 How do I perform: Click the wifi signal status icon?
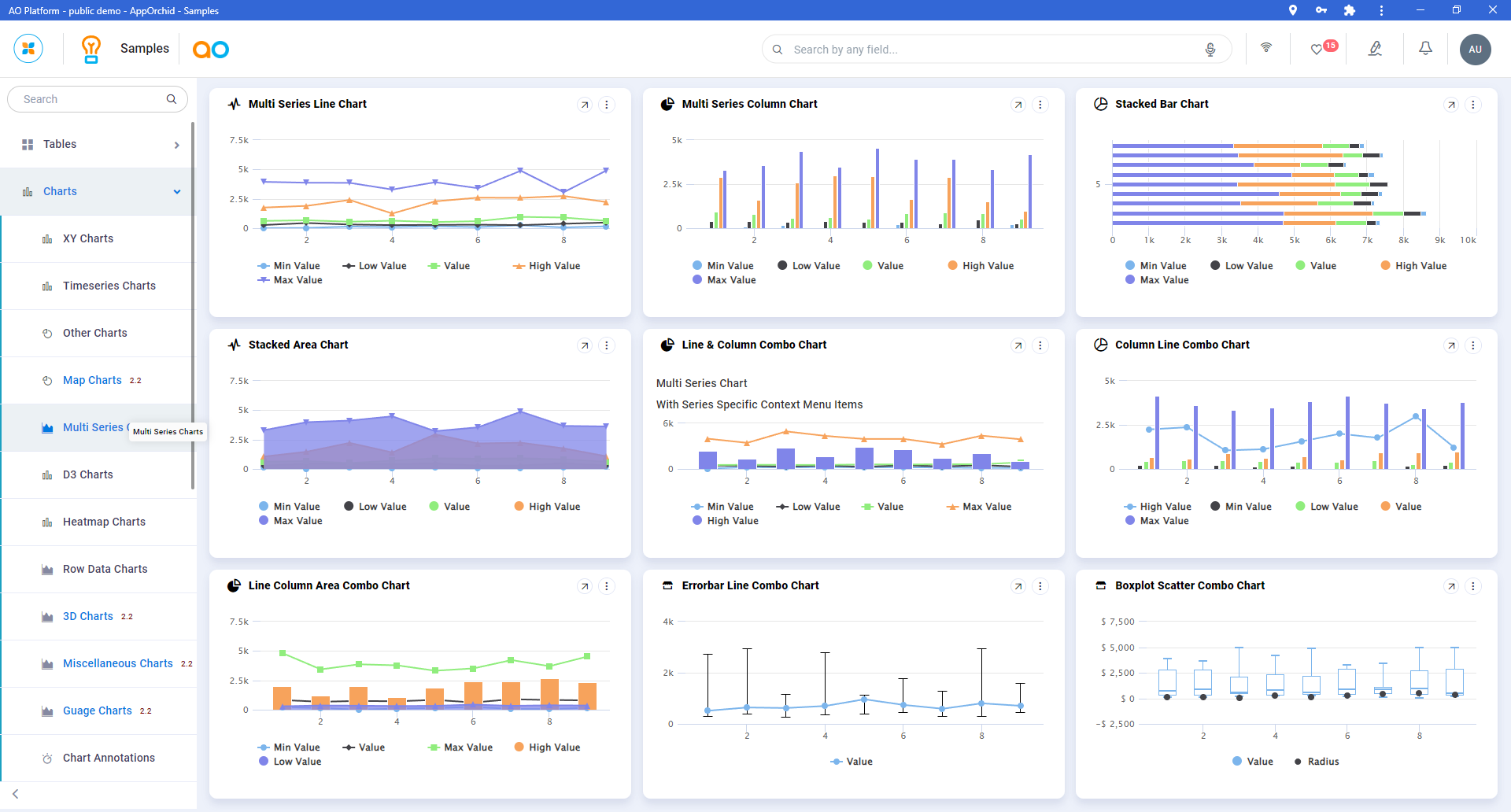(x=1266, y=48)
